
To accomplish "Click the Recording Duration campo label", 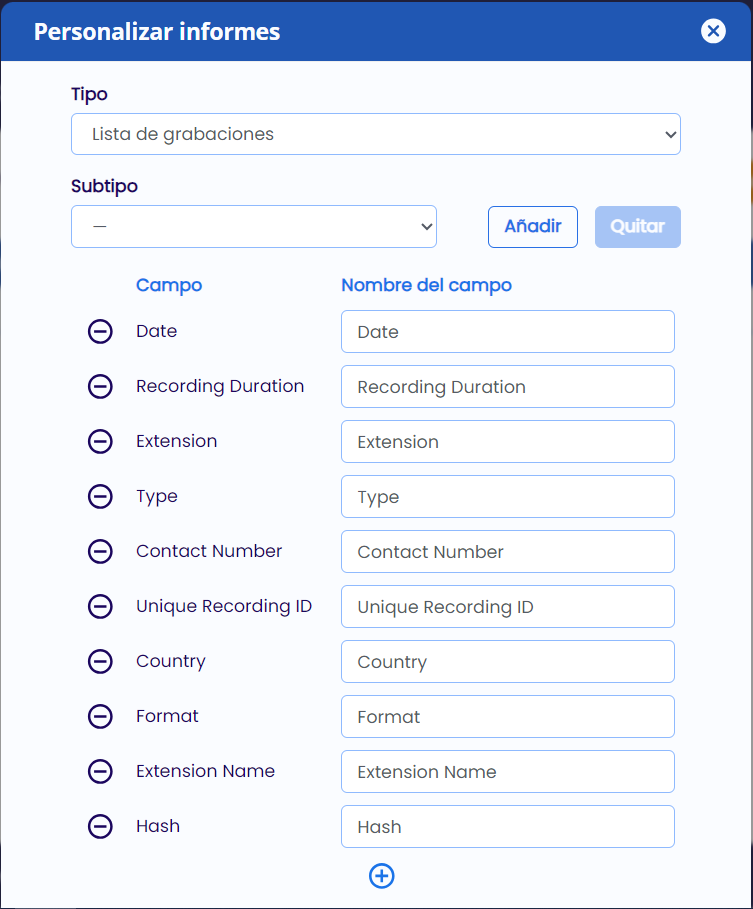I will tap(220, 387).
